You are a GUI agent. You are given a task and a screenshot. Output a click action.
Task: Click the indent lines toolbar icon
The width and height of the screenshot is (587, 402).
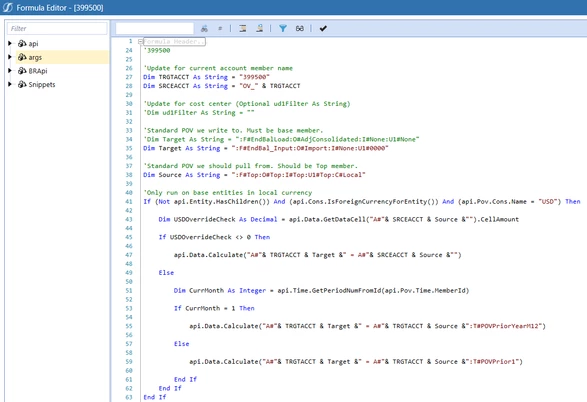pyautogui.click(x=243, y=28)
